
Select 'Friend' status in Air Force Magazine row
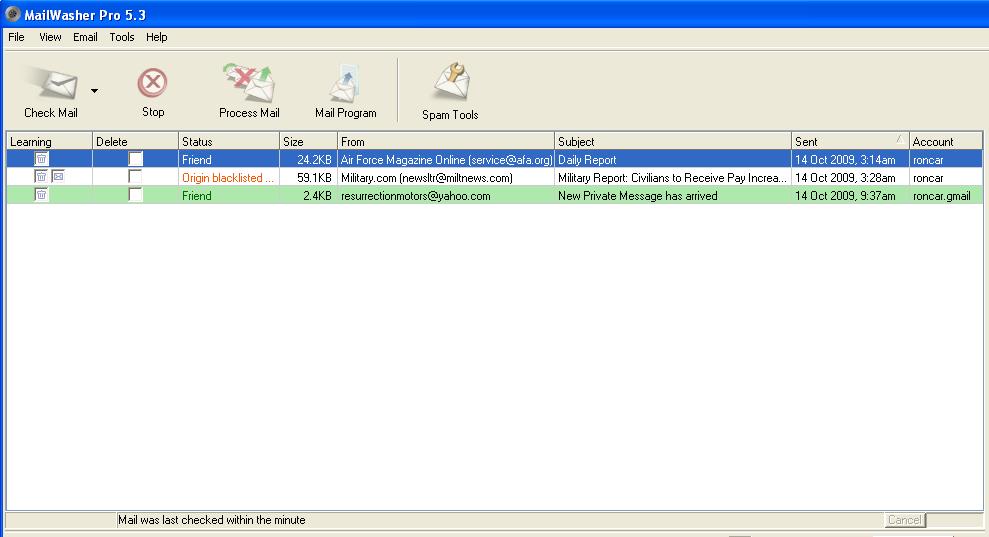tap(197, 160)
